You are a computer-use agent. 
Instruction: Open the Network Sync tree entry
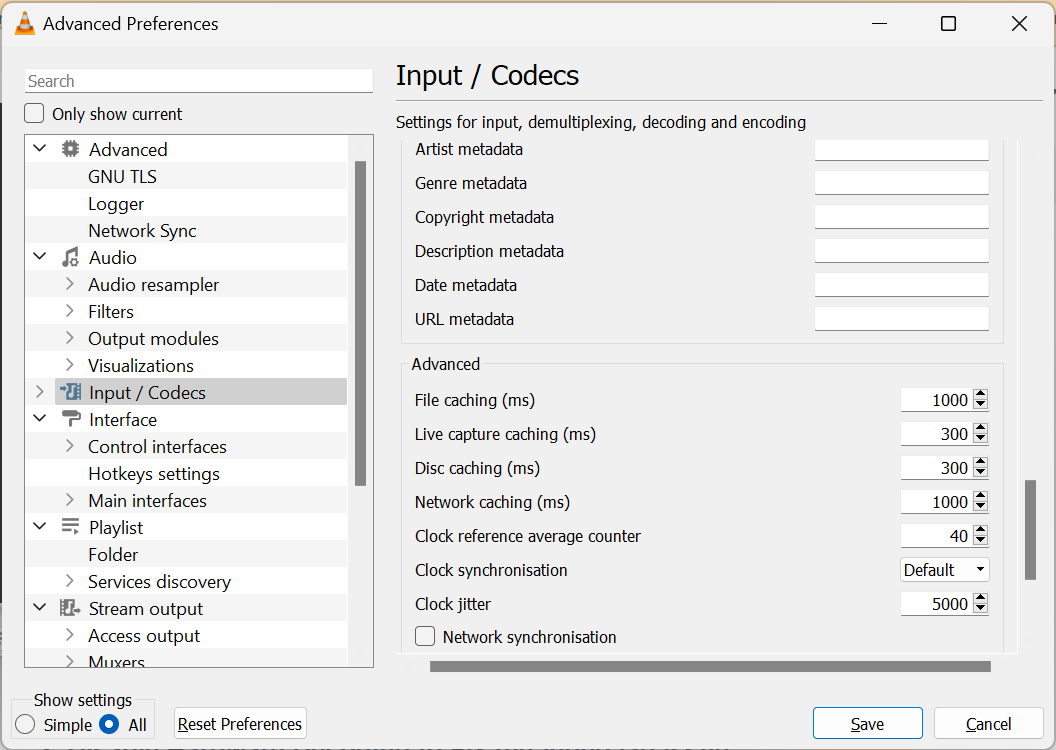click(x=142, y=230)
